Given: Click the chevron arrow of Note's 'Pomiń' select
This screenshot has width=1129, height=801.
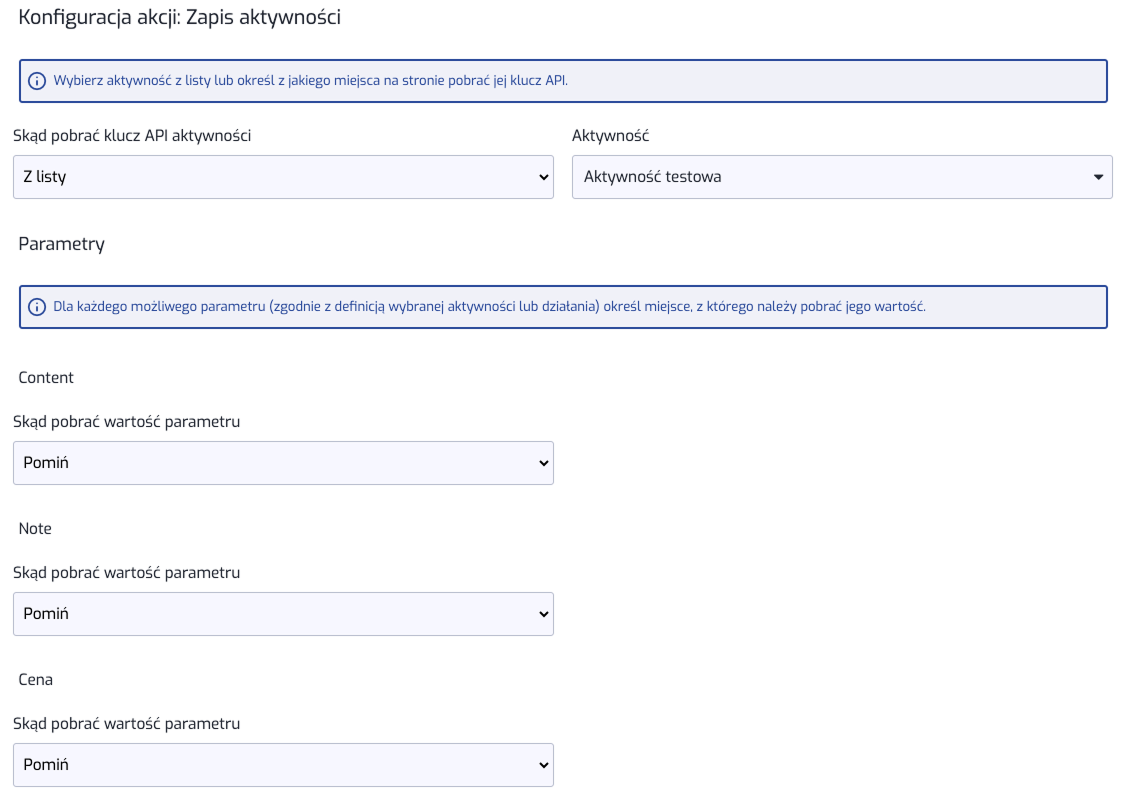Looking at the screenshot, I should pos(544,614).
